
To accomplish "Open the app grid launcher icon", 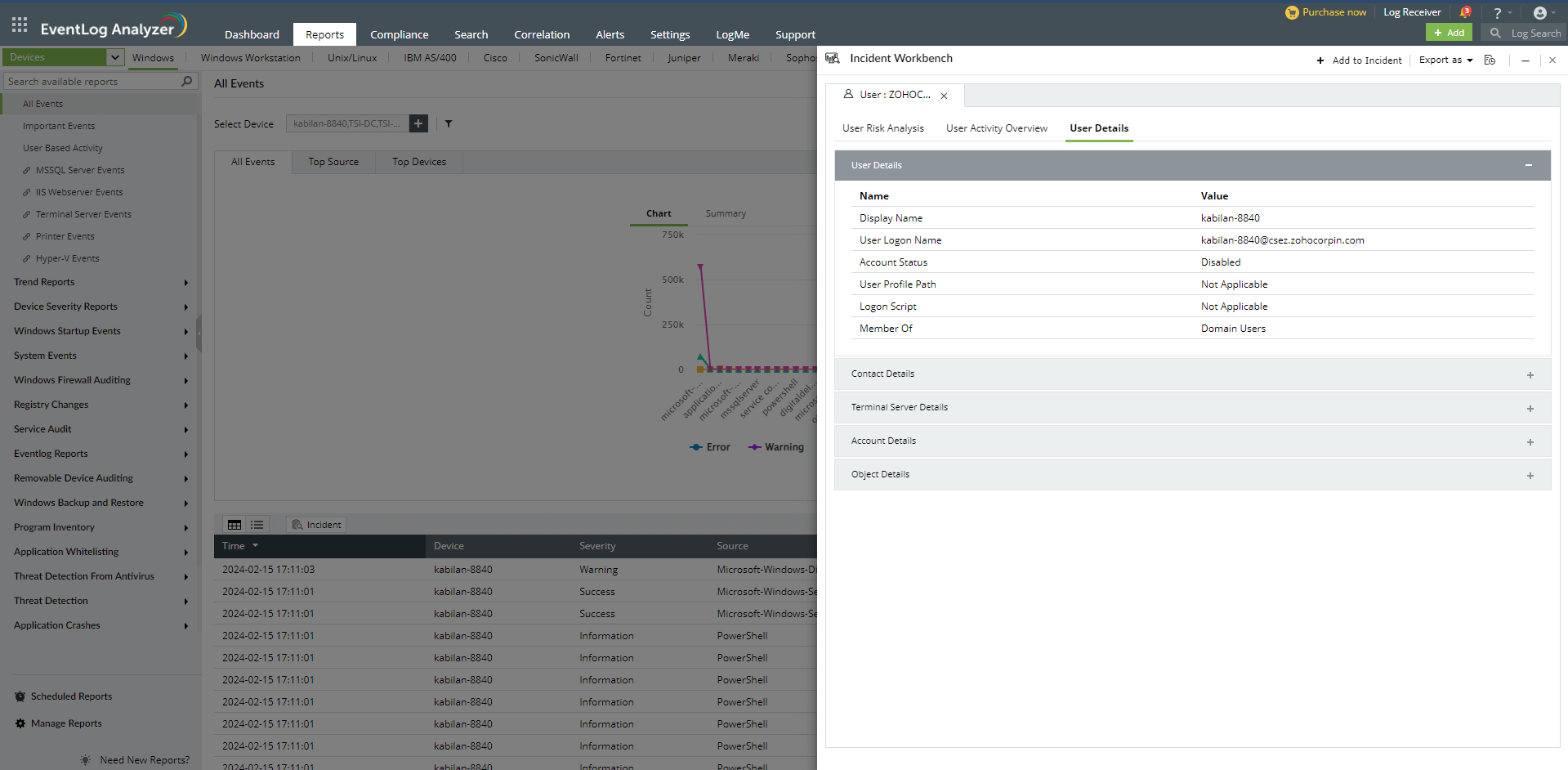I will (20, 25).
